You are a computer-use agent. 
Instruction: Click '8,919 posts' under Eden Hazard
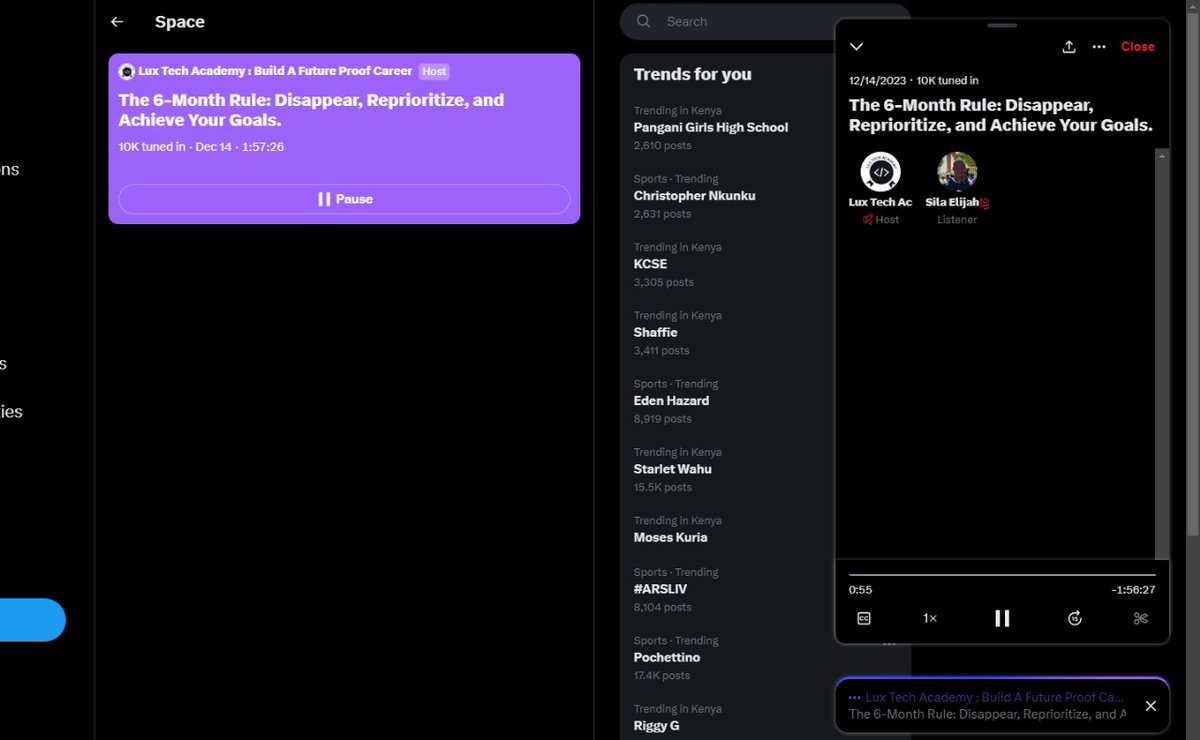662,419
